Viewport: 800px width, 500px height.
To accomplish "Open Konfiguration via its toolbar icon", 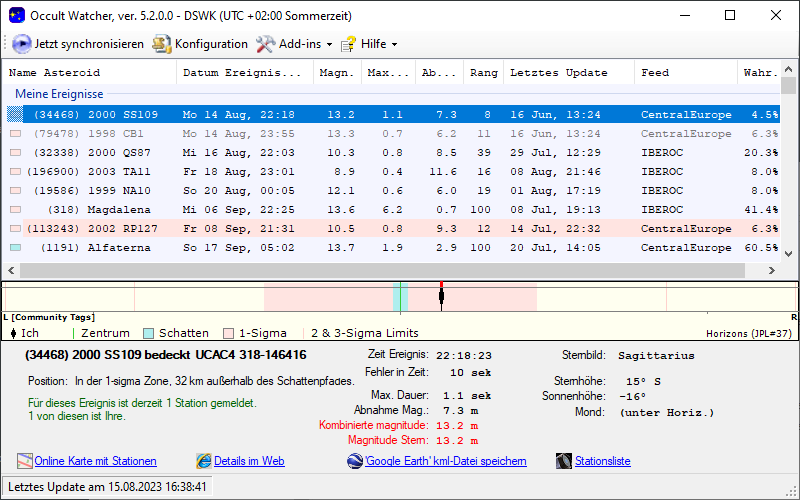I will [x=162, y=44].
